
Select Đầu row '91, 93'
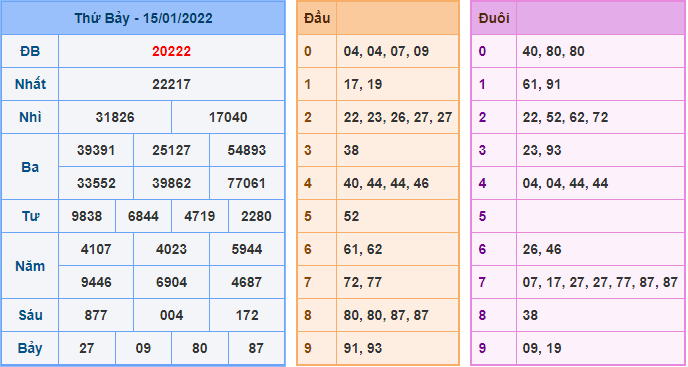pyautogui.click(x=363, y=348)
